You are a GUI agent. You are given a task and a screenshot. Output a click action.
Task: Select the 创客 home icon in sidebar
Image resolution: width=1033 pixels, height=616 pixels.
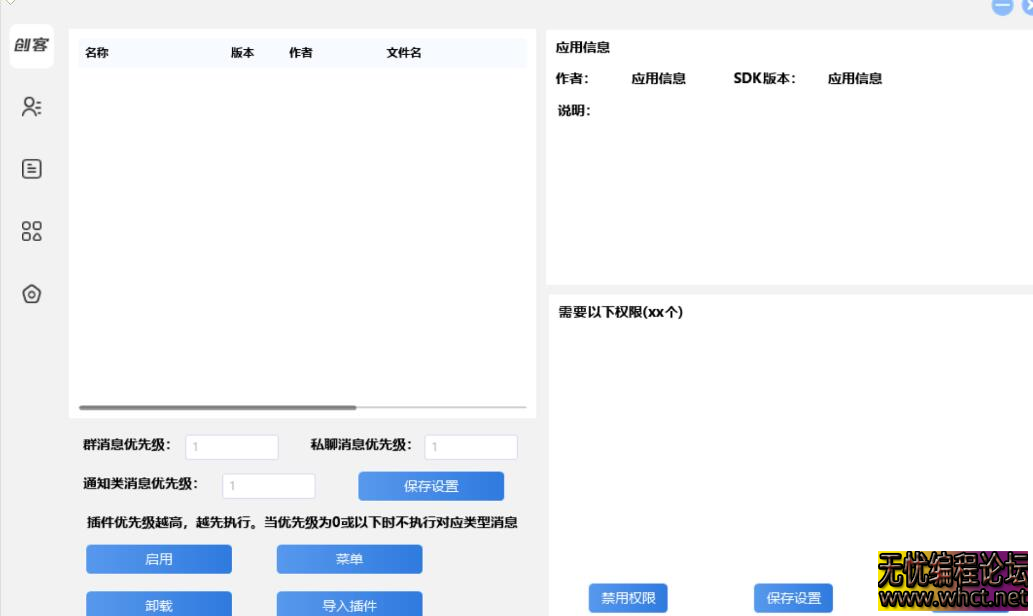pos(31,46)
